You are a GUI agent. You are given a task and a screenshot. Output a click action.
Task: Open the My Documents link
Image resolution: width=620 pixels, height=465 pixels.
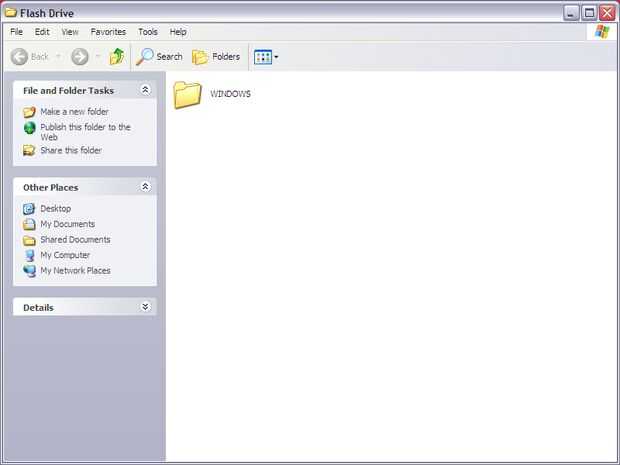coord(68,224)
